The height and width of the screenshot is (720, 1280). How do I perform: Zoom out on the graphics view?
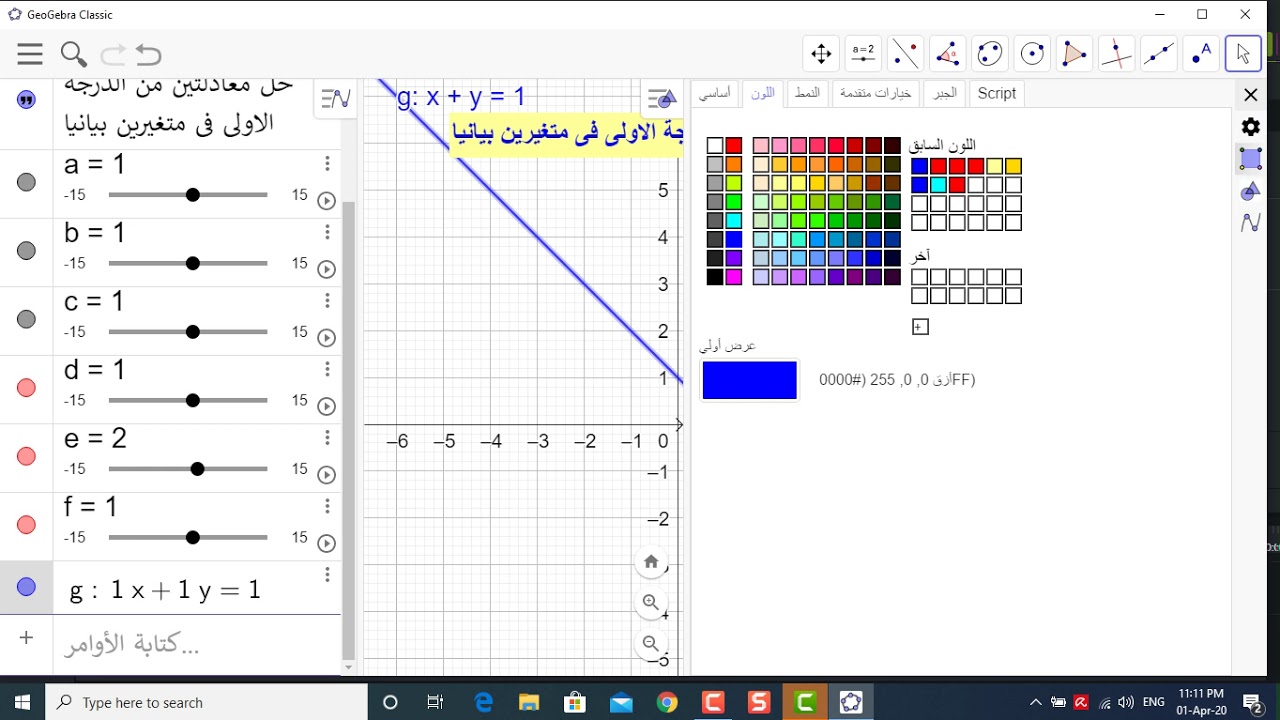click(x=651, y=644)
